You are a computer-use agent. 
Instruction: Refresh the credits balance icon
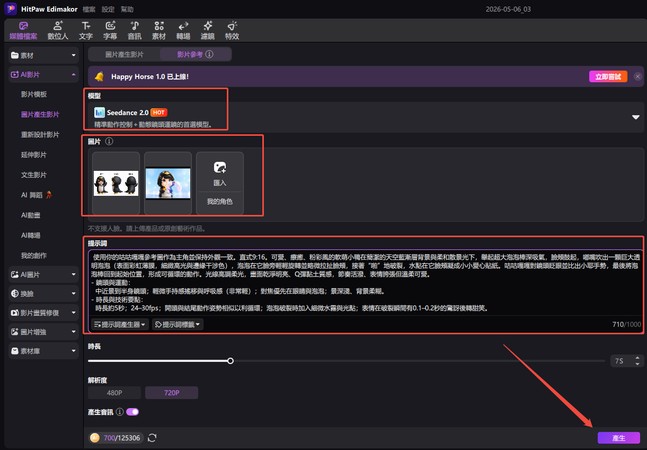152,438
